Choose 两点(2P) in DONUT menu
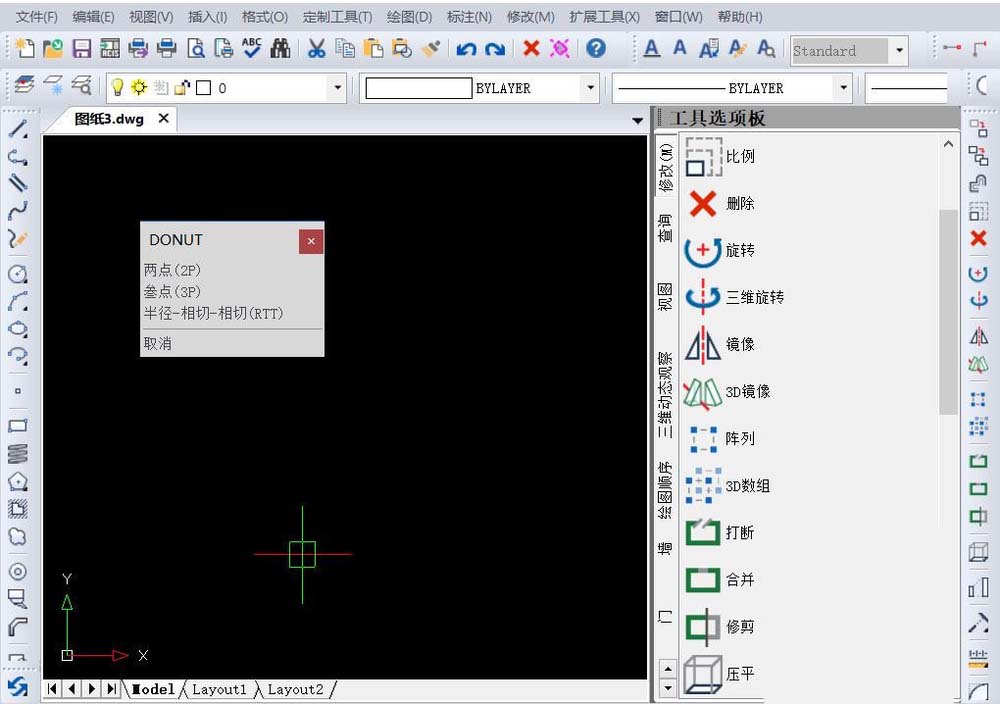1000x704 pixels. (172, 270)
